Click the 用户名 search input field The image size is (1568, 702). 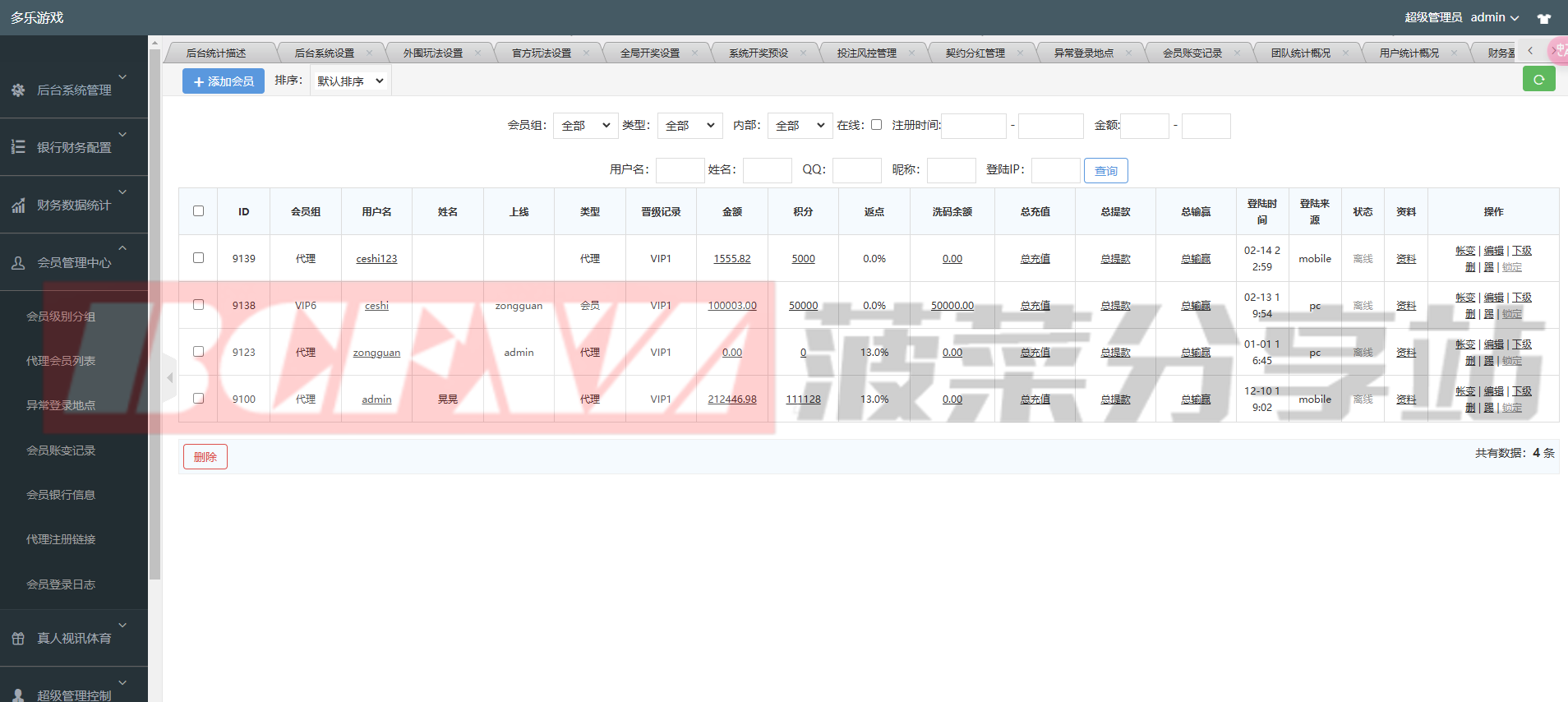pyautogui.click(x=680, y=170)
